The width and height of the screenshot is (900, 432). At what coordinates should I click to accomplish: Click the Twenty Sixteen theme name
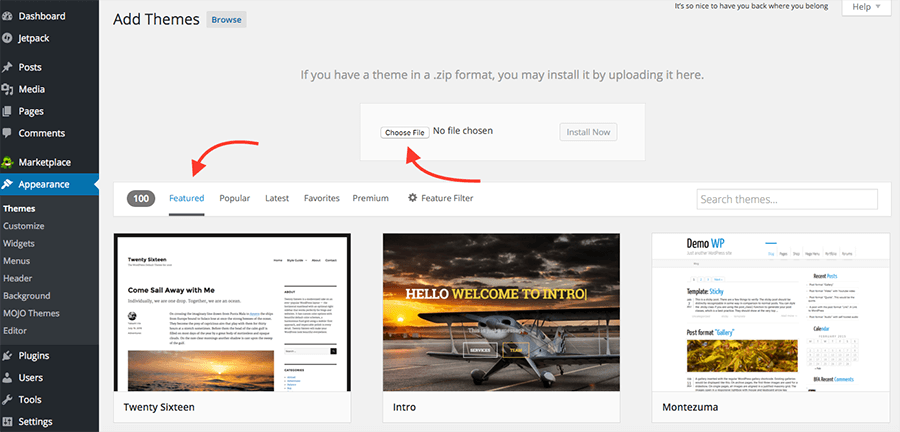159,407
